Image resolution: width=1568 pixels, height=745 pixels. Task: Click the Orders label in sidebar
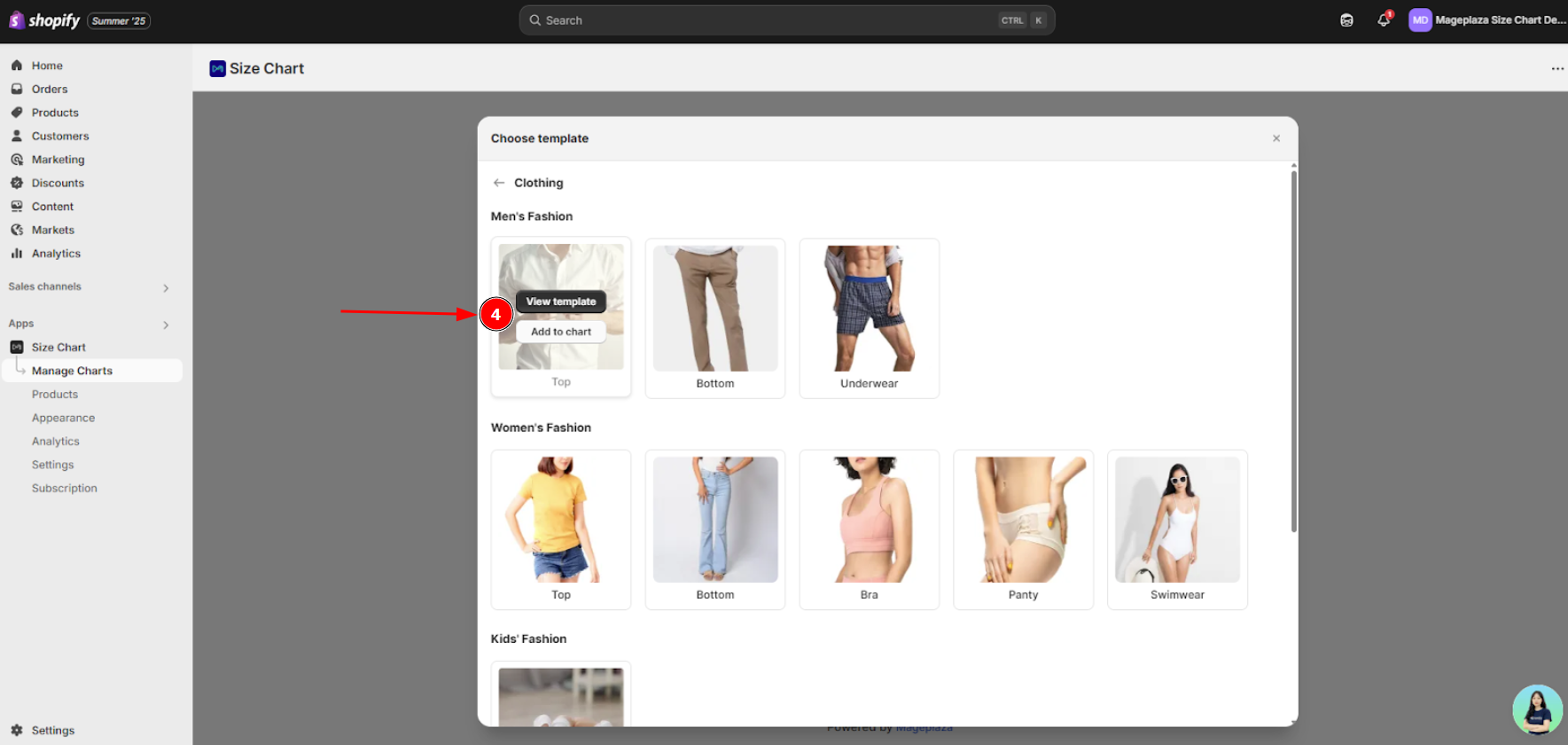coord(50,89)
